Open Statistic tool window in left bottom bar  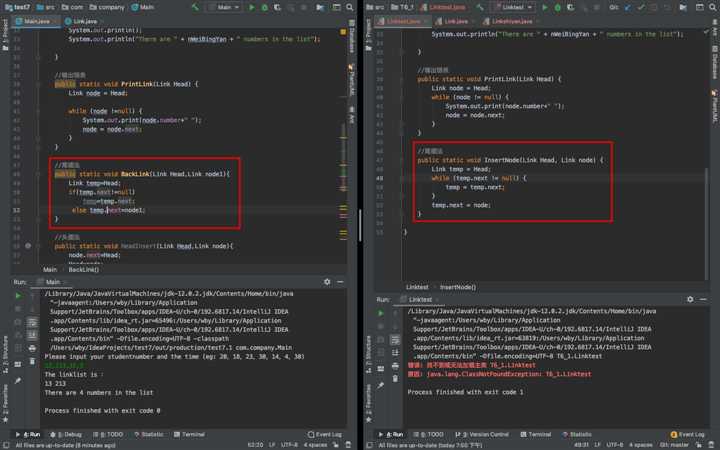149,434
